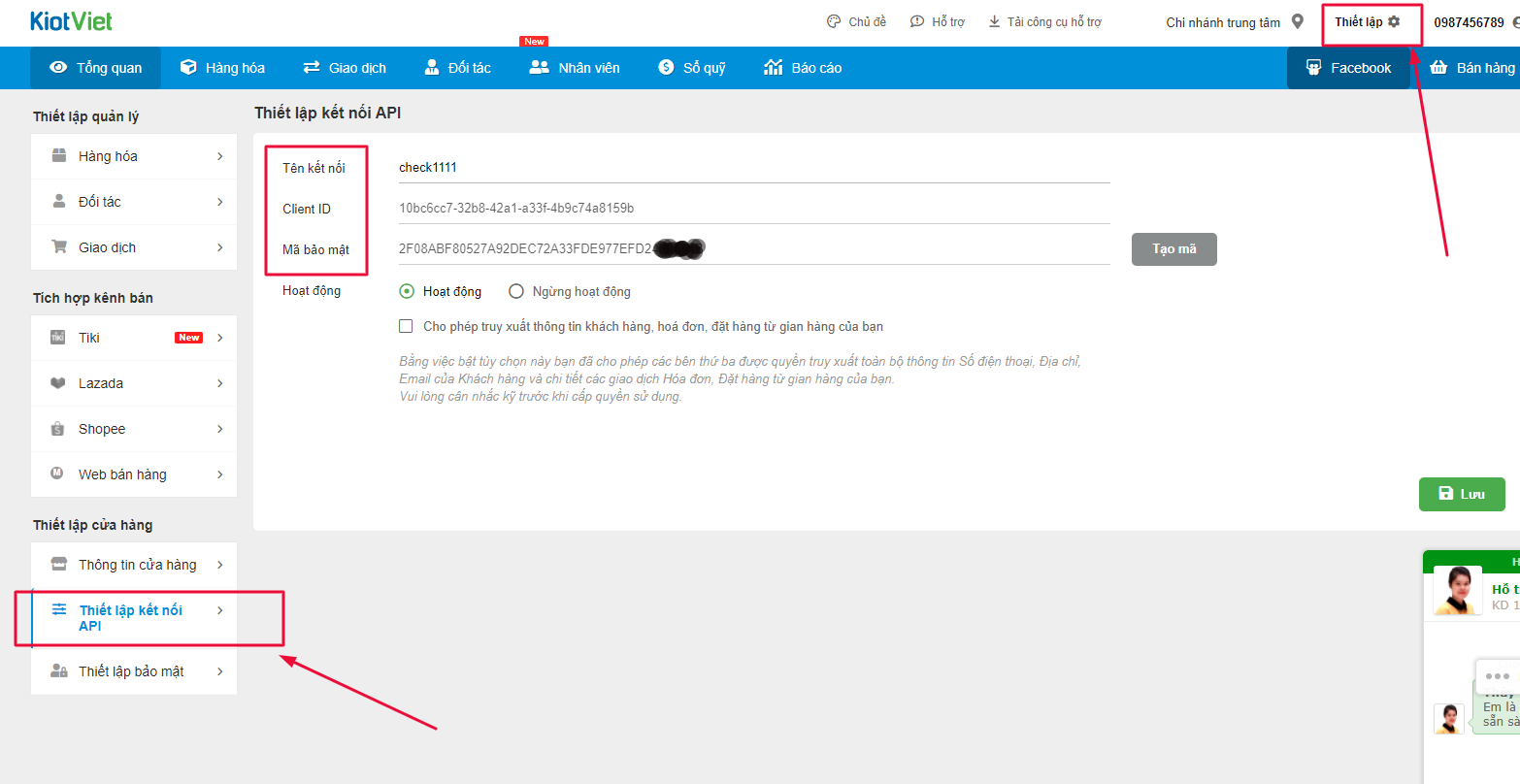Click the Shopee bag icon
Image resolution: width=1520 pixels, height=784 pixels.
coord(58,429)
